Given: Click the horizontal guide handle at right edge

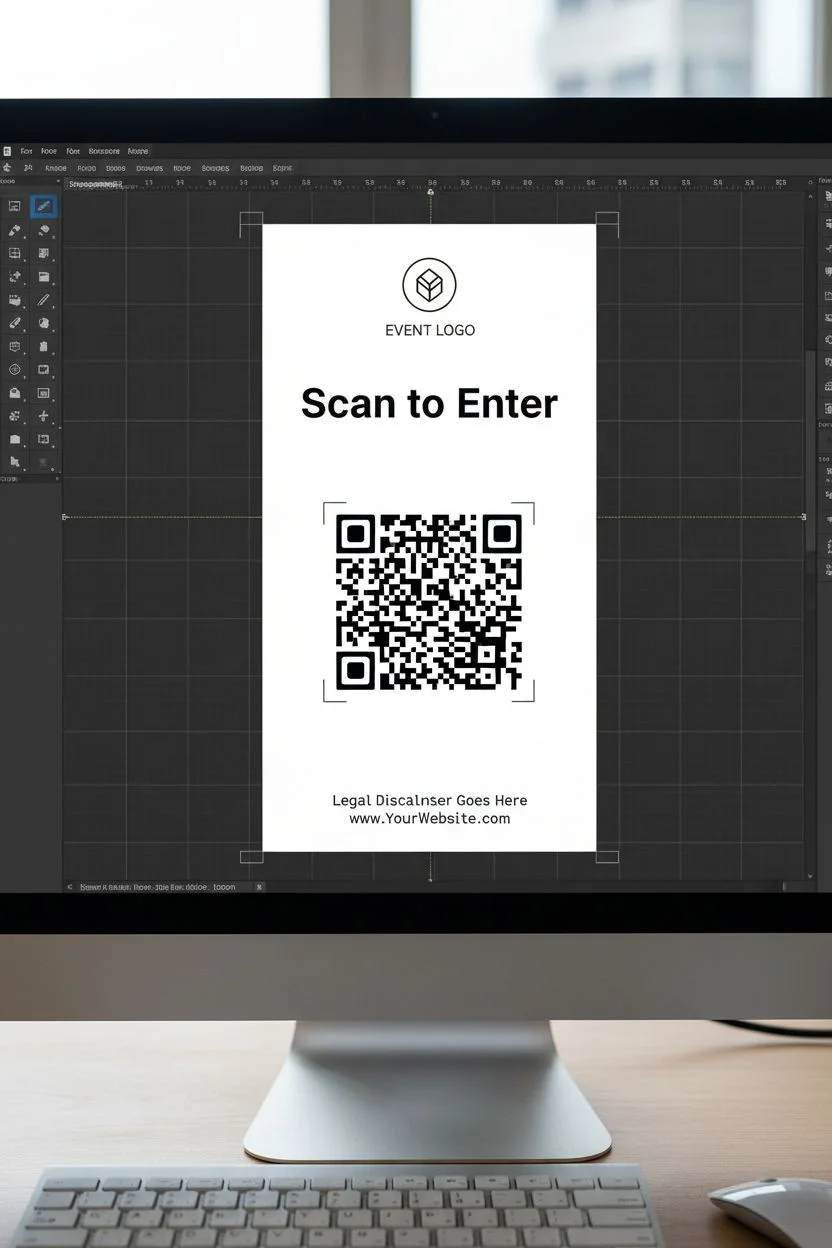Looking at the screenshot, I should pos(804,517).
